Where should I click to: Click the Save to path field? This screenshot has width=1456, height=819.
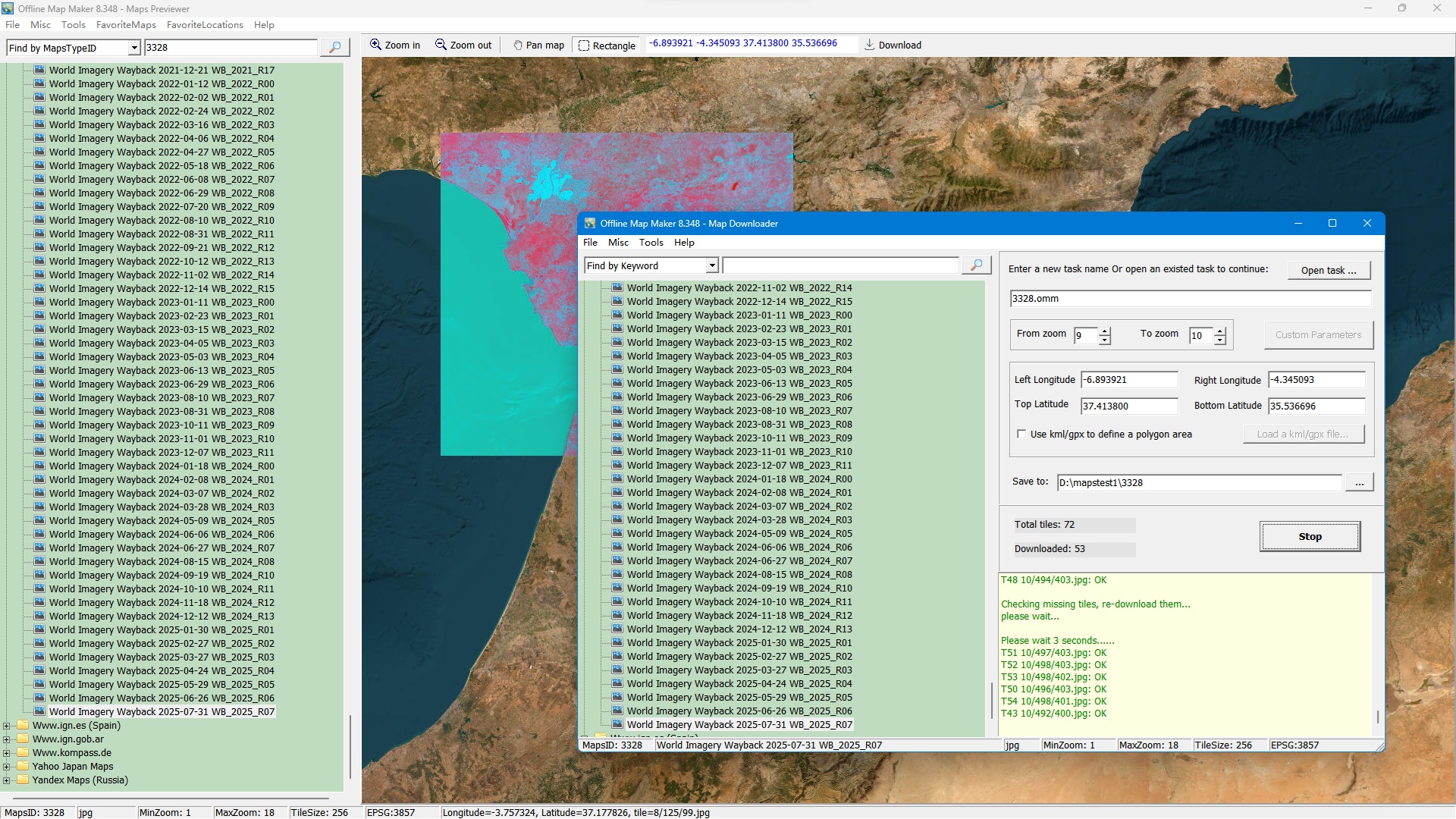1198,482
